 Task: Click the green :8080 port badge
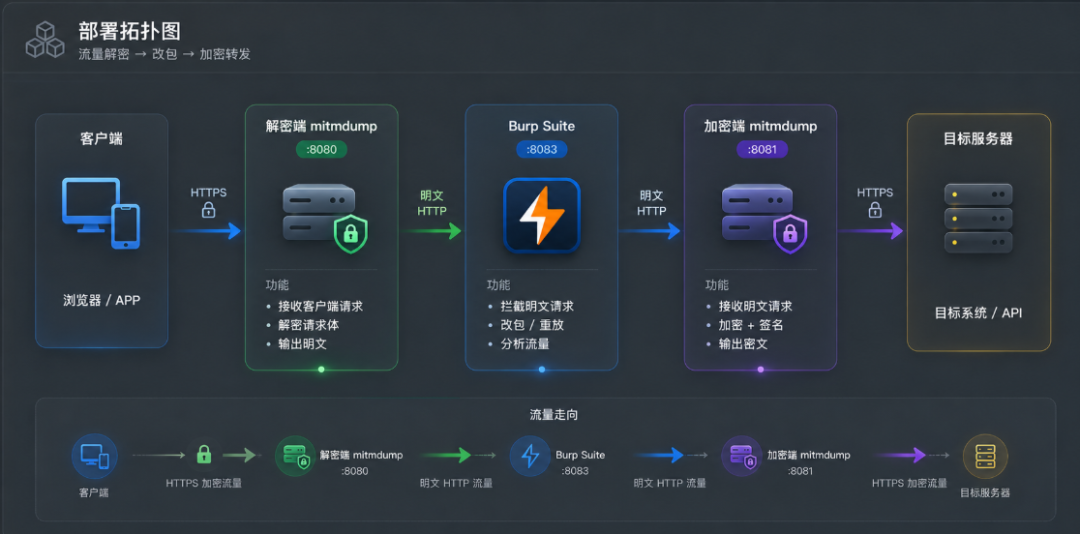click(x=322, y=150)
